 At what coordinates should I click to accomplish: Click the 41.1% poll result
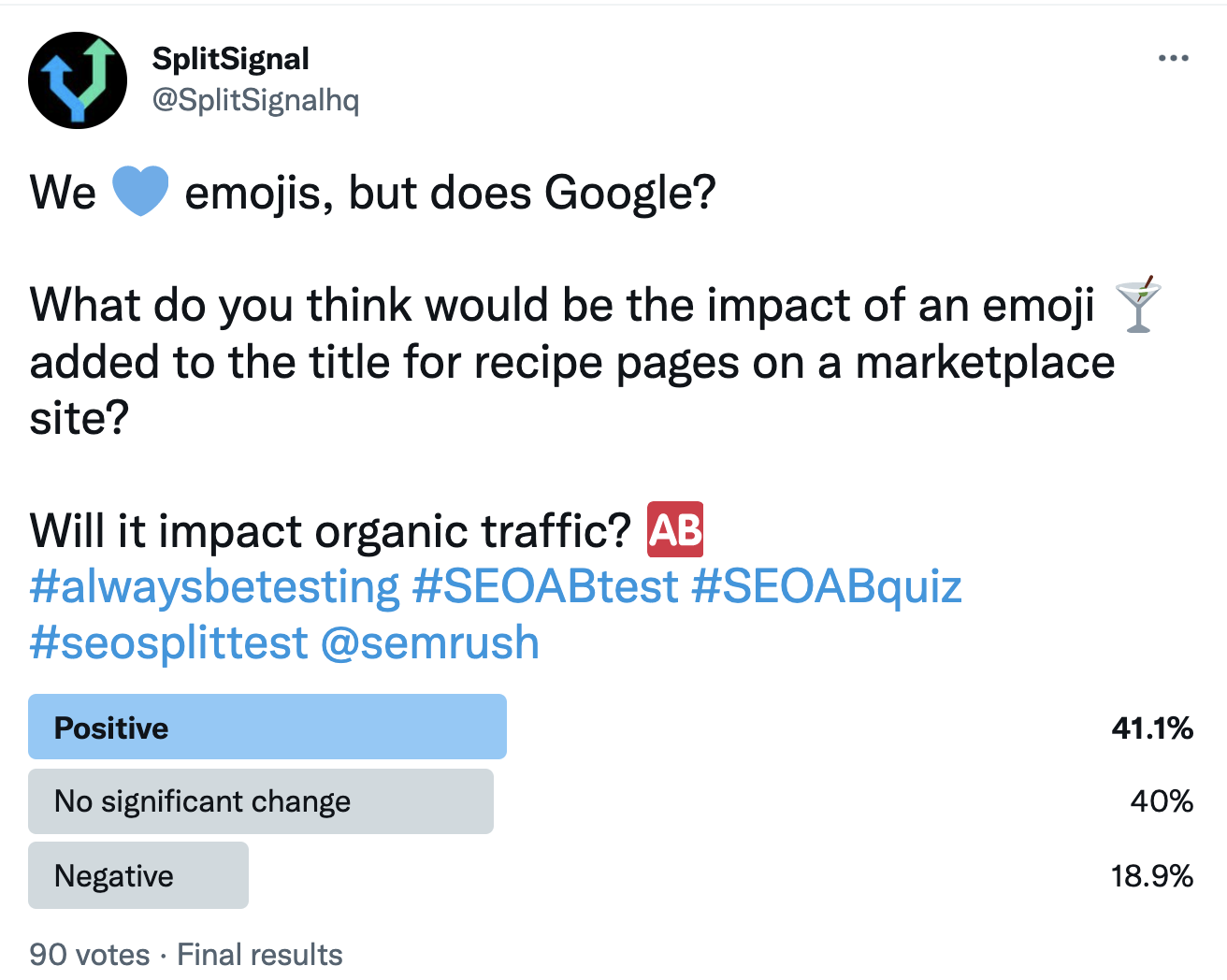[x=1152, y=728]
